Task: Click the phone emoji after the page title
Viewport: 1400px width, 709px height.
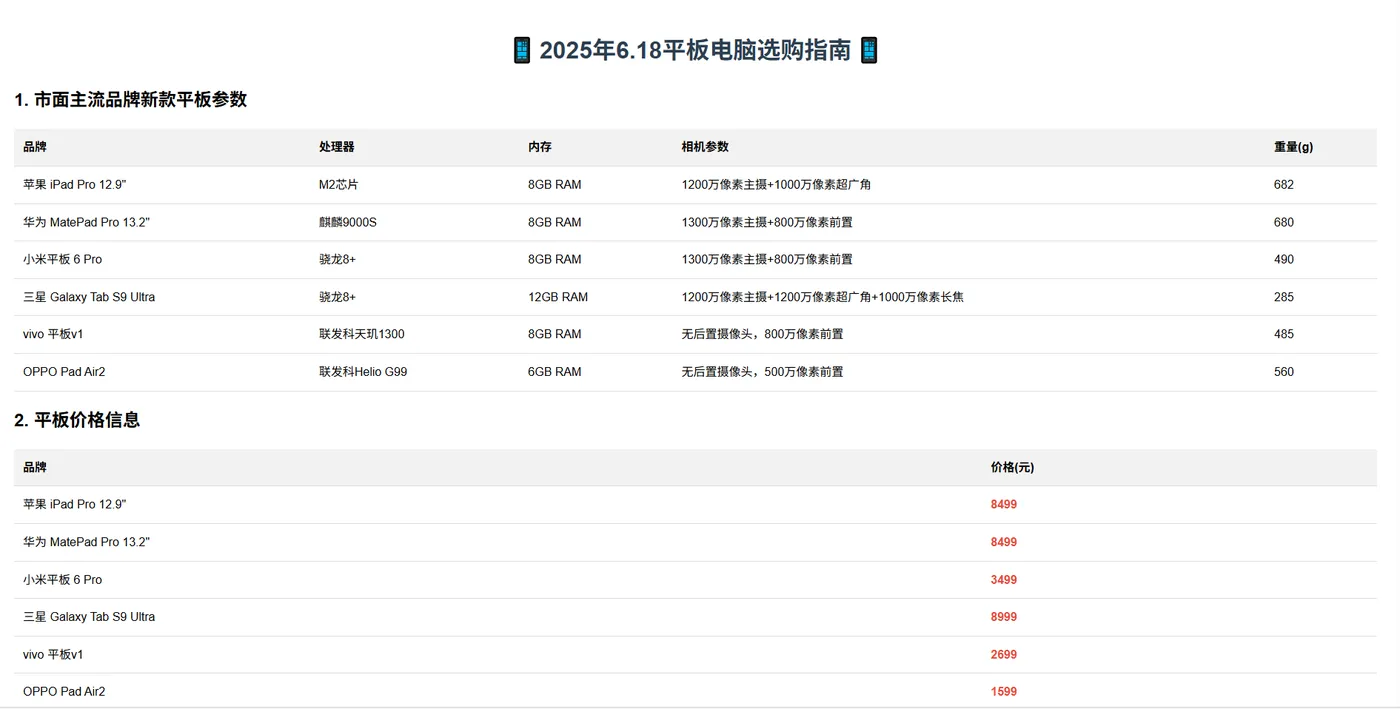Action: pos(869,50)
